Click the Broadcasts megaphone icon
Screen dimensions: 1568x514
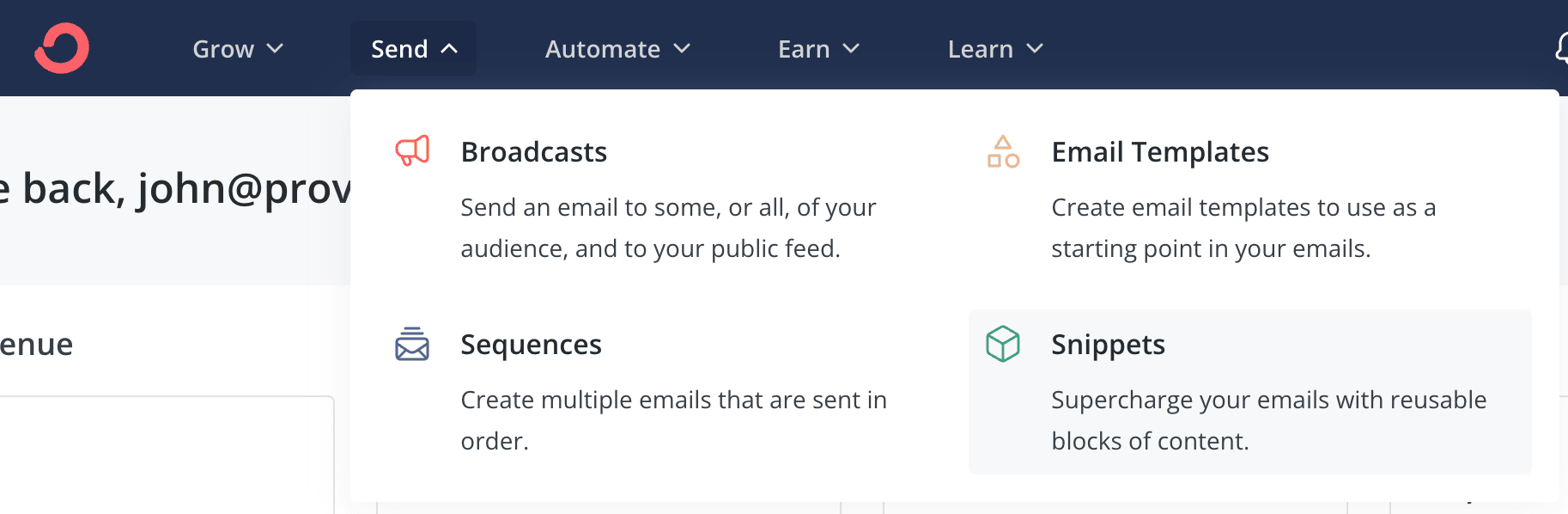tap(412, 150)
